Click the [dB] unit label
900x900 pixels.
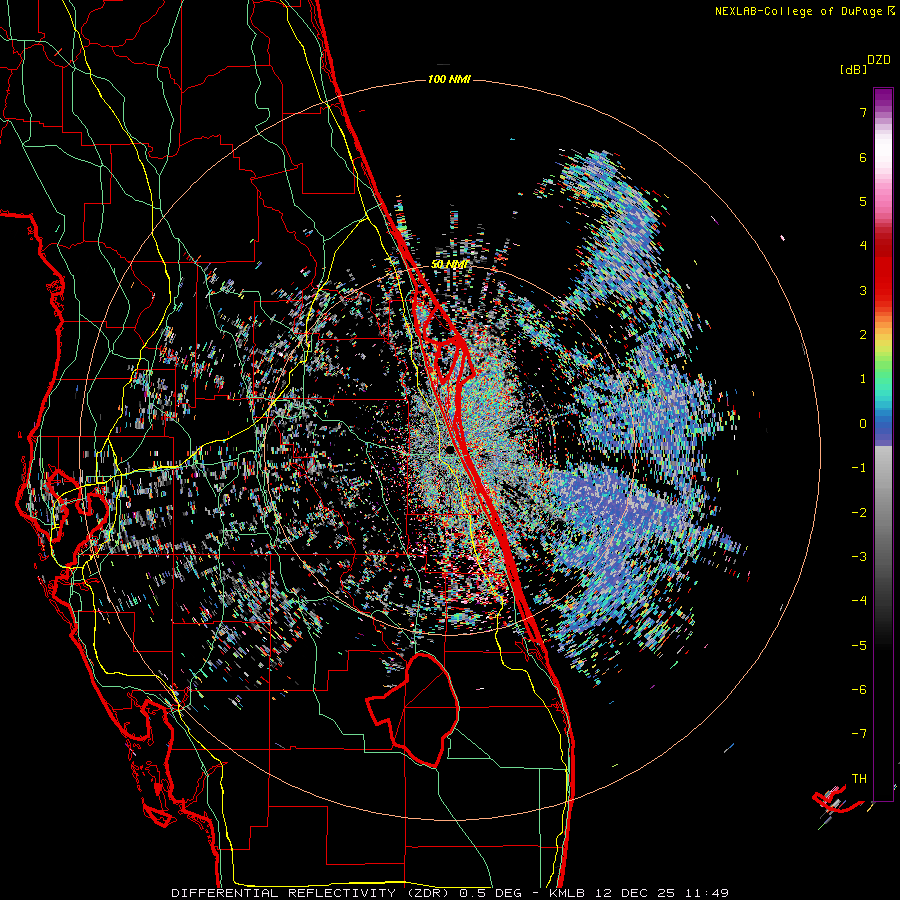[x=854, y=70]
